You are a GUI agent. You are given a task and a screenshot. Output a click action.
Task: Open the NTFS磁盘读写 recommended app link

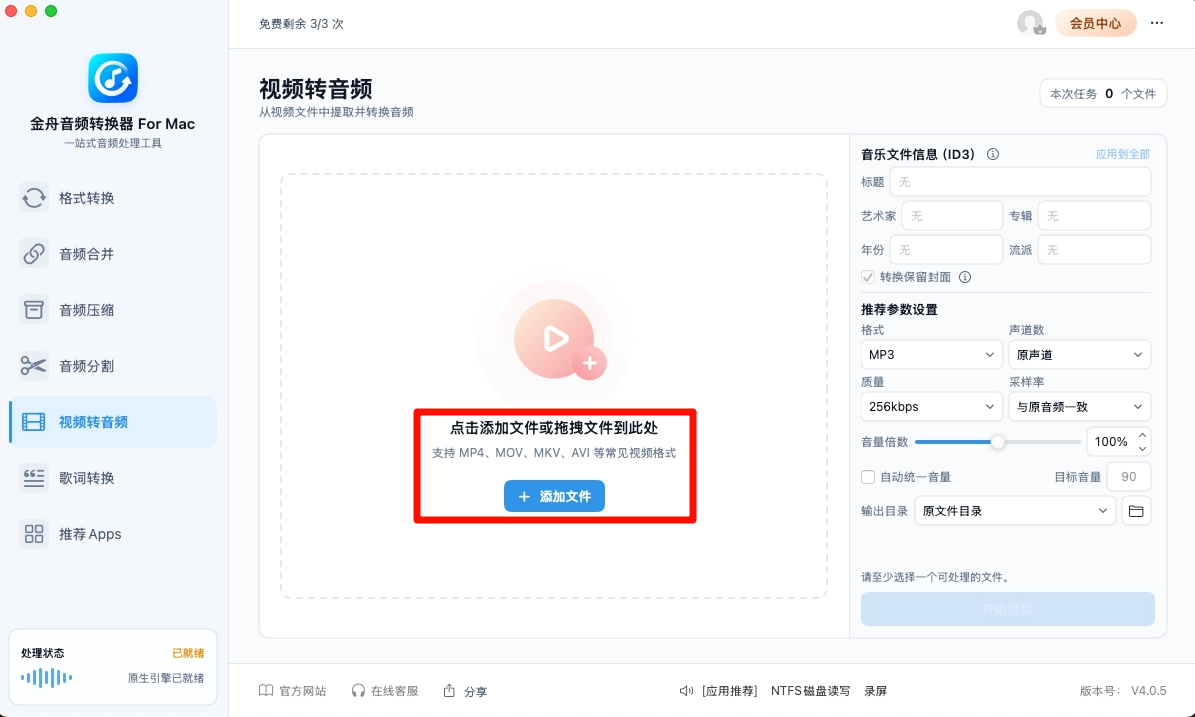pos(810,690)
